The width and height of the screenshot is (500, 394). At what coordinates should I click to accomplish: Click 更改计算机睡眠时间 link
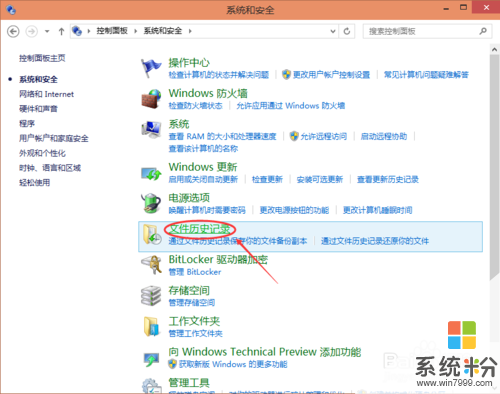(378, 210)
